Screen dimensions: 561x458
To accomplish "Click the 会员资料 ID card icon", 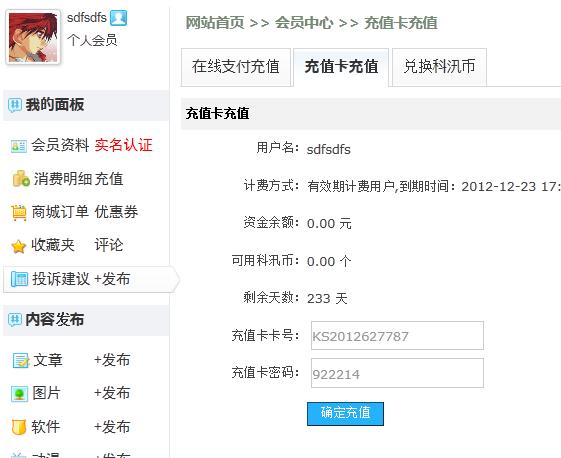I will (x=19, y=146).
